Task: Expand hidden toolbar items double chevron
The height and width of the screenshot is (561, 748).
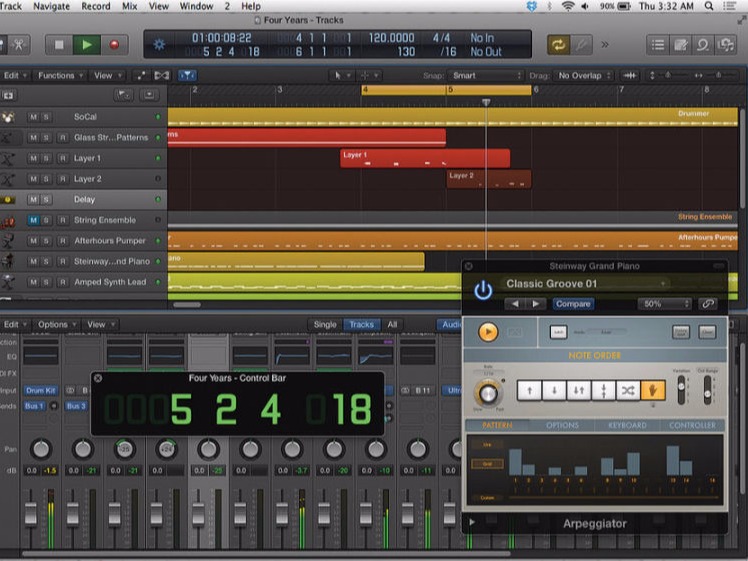Action: pyautogui.click(x=605, y=45)
